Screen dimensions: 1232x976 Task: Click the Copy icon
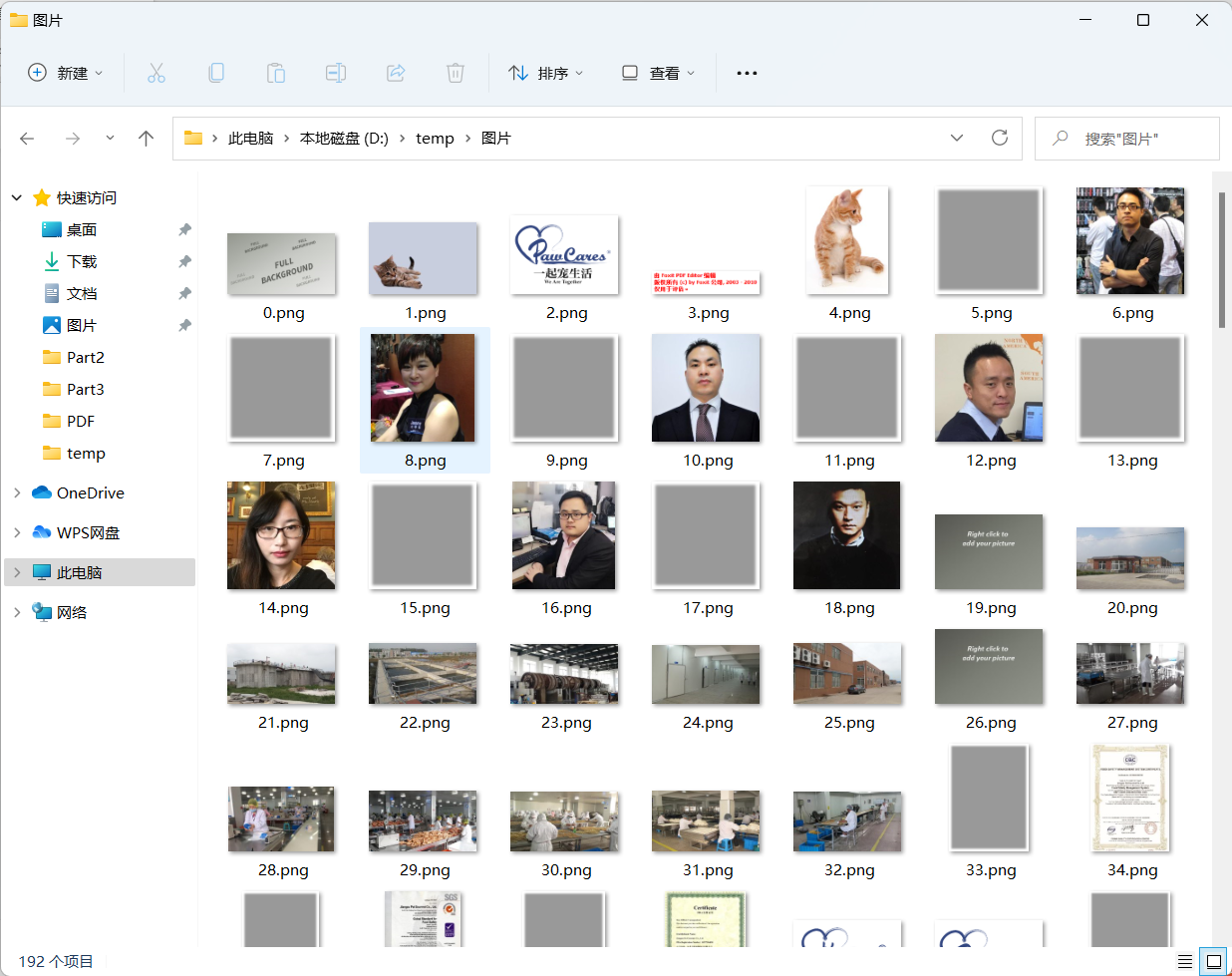click(x=215, y=72)
